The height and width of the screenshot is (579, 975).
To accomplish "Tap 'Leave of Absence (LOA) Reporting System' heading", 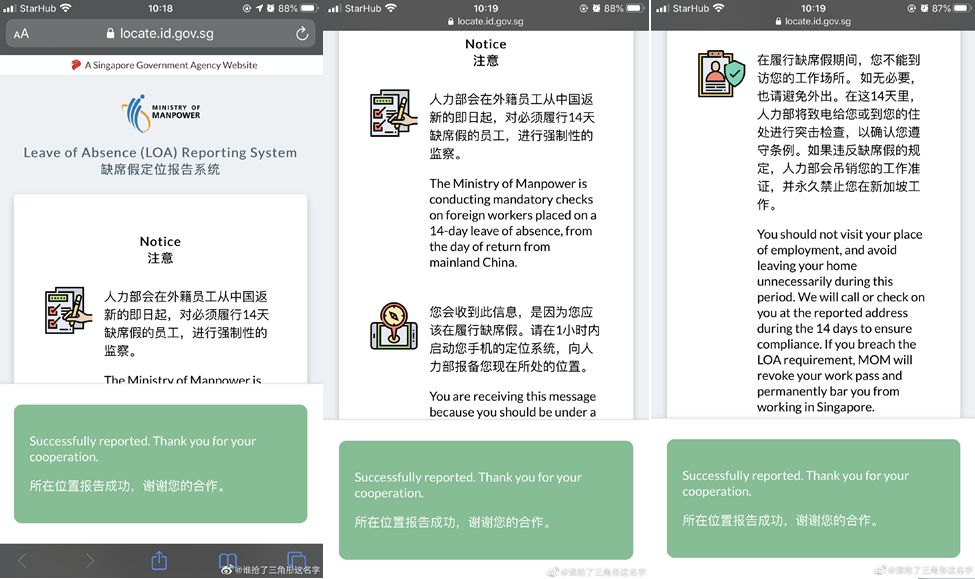I will pos(160,153).
